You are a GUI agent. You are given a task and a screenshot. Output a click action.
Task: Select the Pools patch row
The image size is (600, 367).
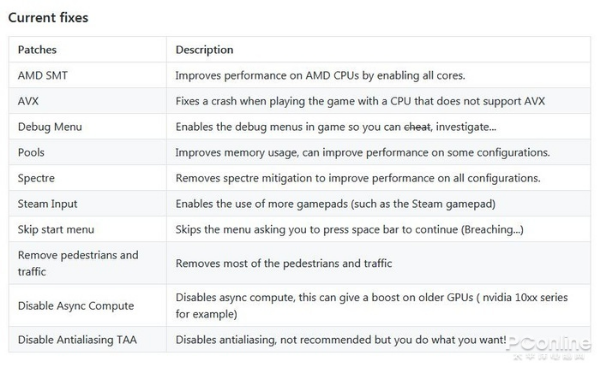click(299, 152)
